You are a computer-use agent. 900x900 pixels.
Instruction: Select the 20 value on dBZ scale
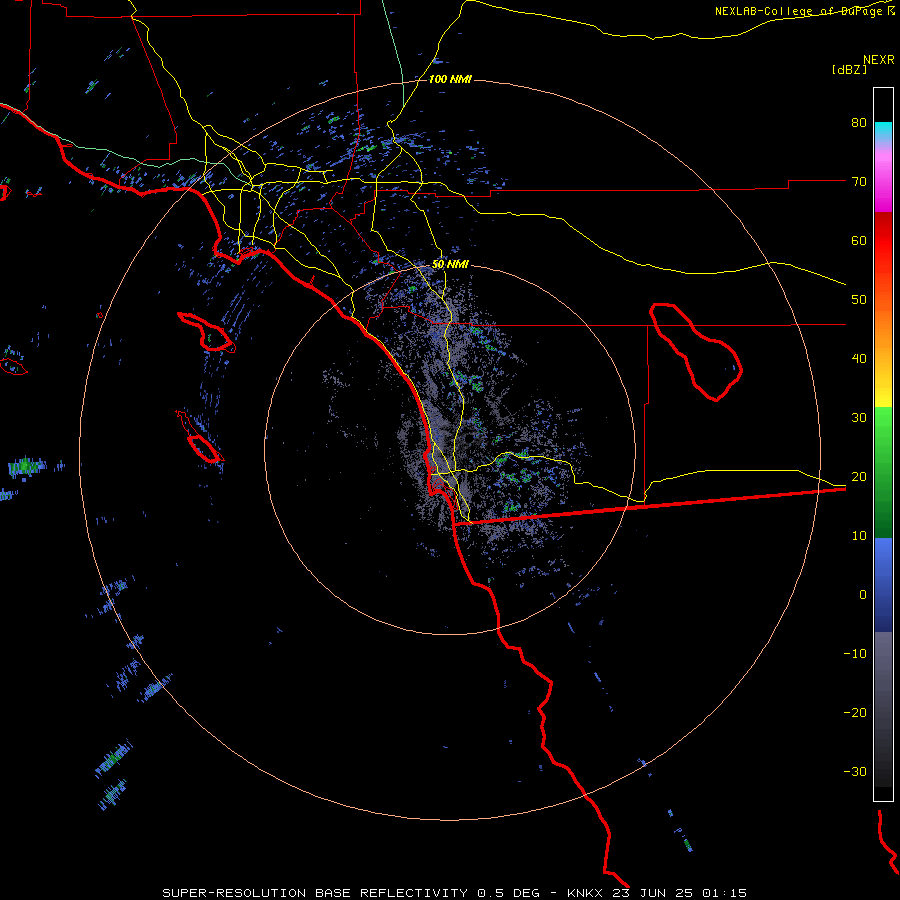(x=859, y=477)
